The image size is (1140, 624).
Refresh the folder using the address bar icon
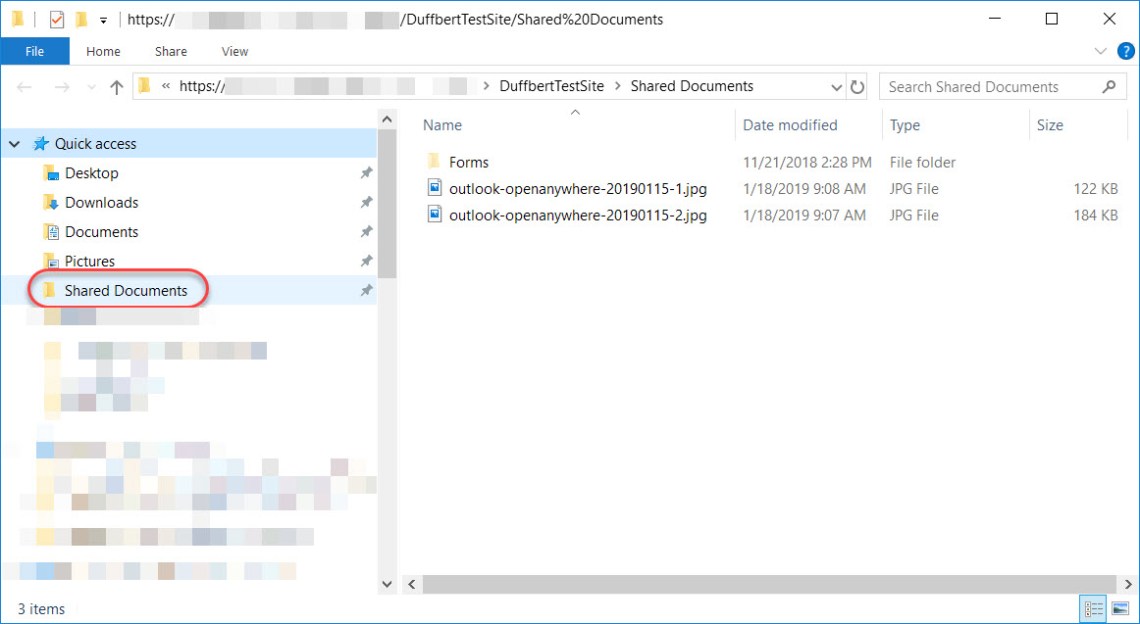(x=858, y=87)
